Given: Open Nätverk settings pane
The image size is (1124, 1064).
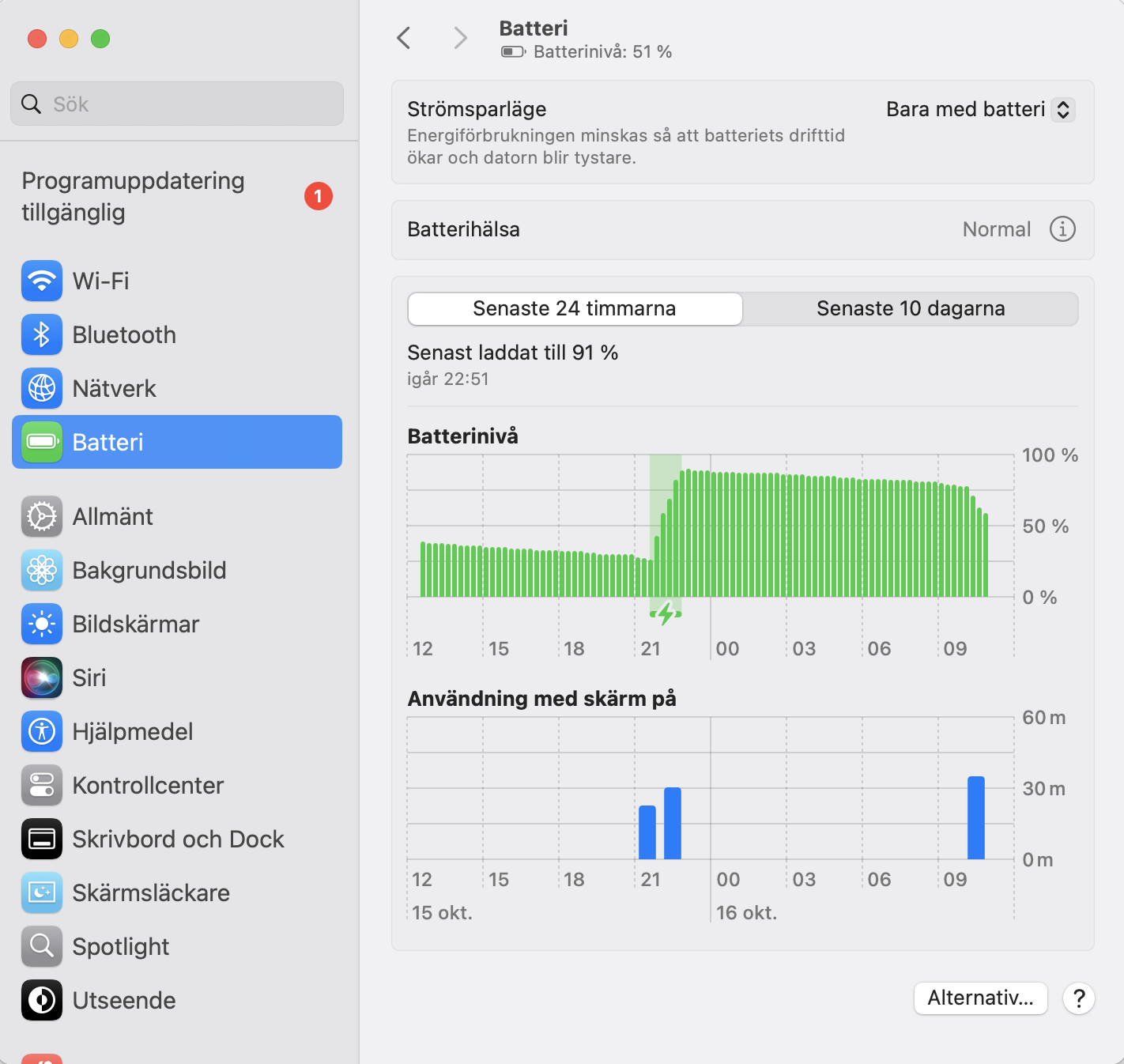Looking at the screenshot, I should 177,388.
